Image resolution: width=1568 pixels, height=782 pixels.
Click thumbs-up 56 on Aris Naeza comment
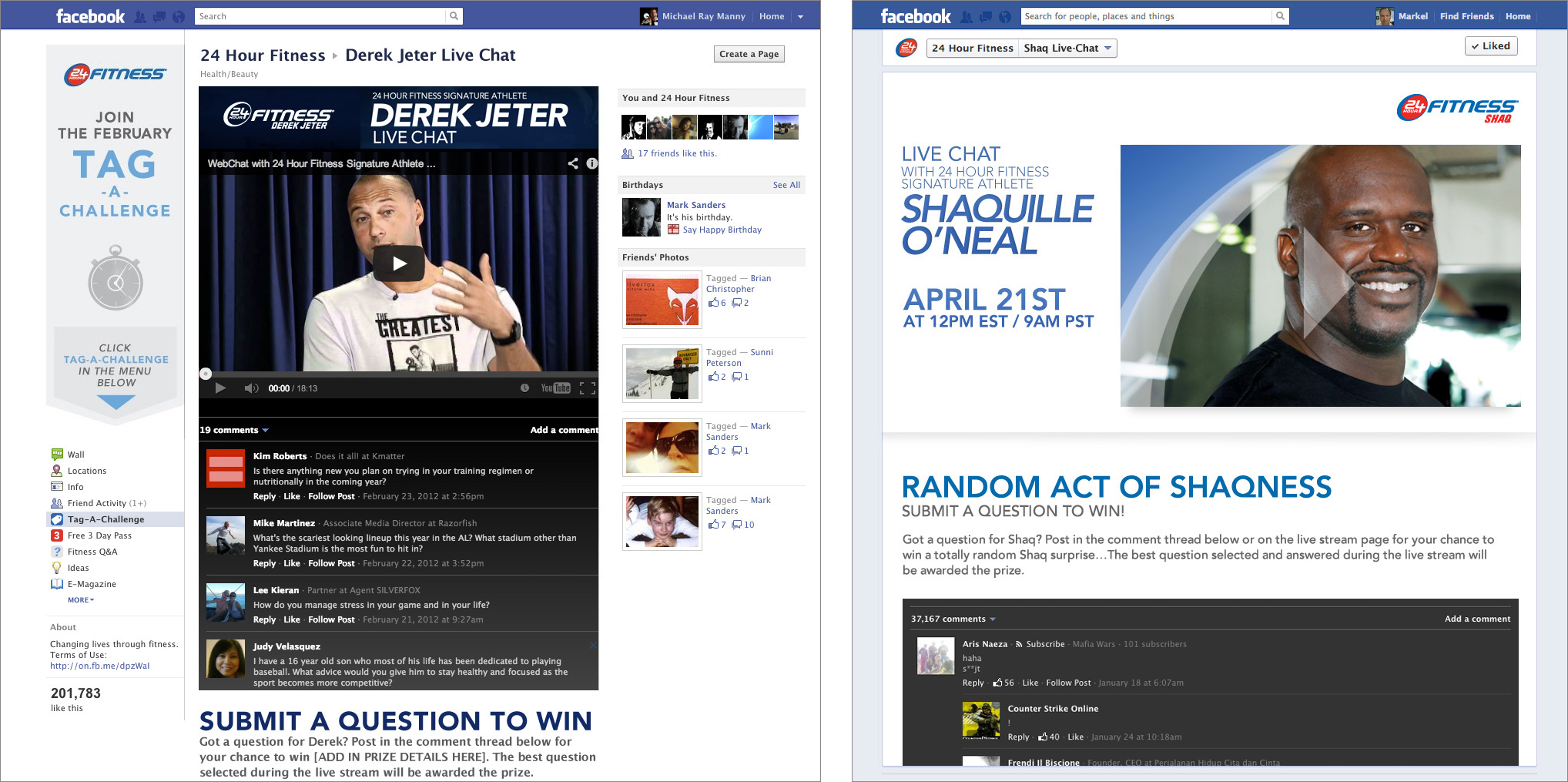tap(1003, 683)
